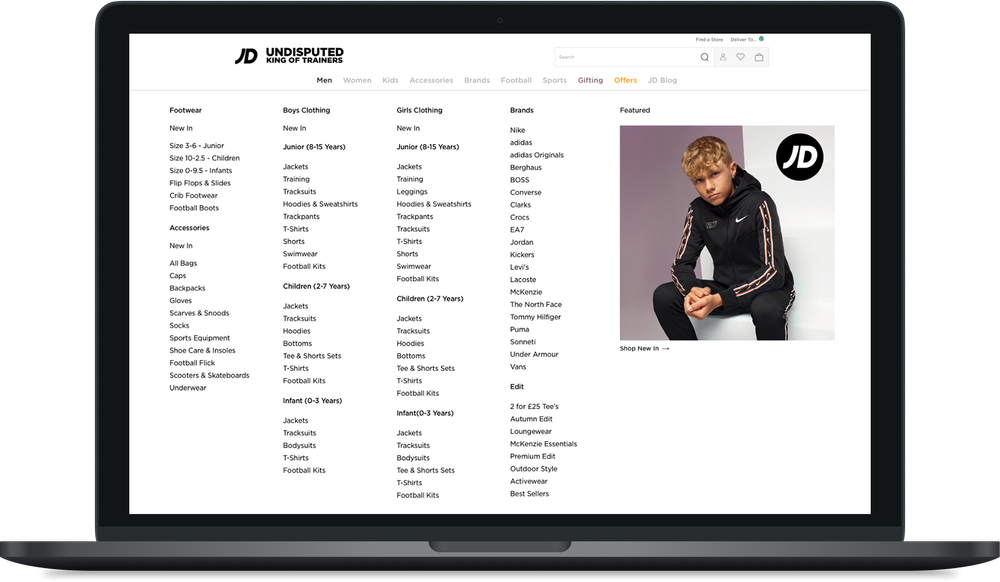Screen dimensions: 1000x582
Task: Open the Brands navigation tab
Action: click(x=477, y=80)
